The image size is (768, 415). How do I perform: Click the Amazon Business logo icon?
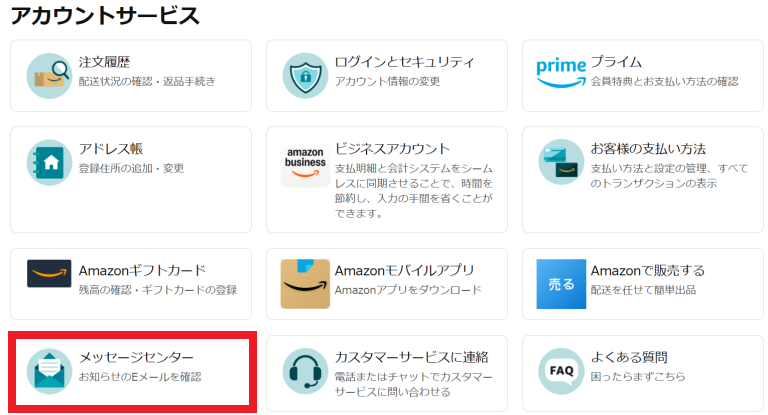(305, 163)
